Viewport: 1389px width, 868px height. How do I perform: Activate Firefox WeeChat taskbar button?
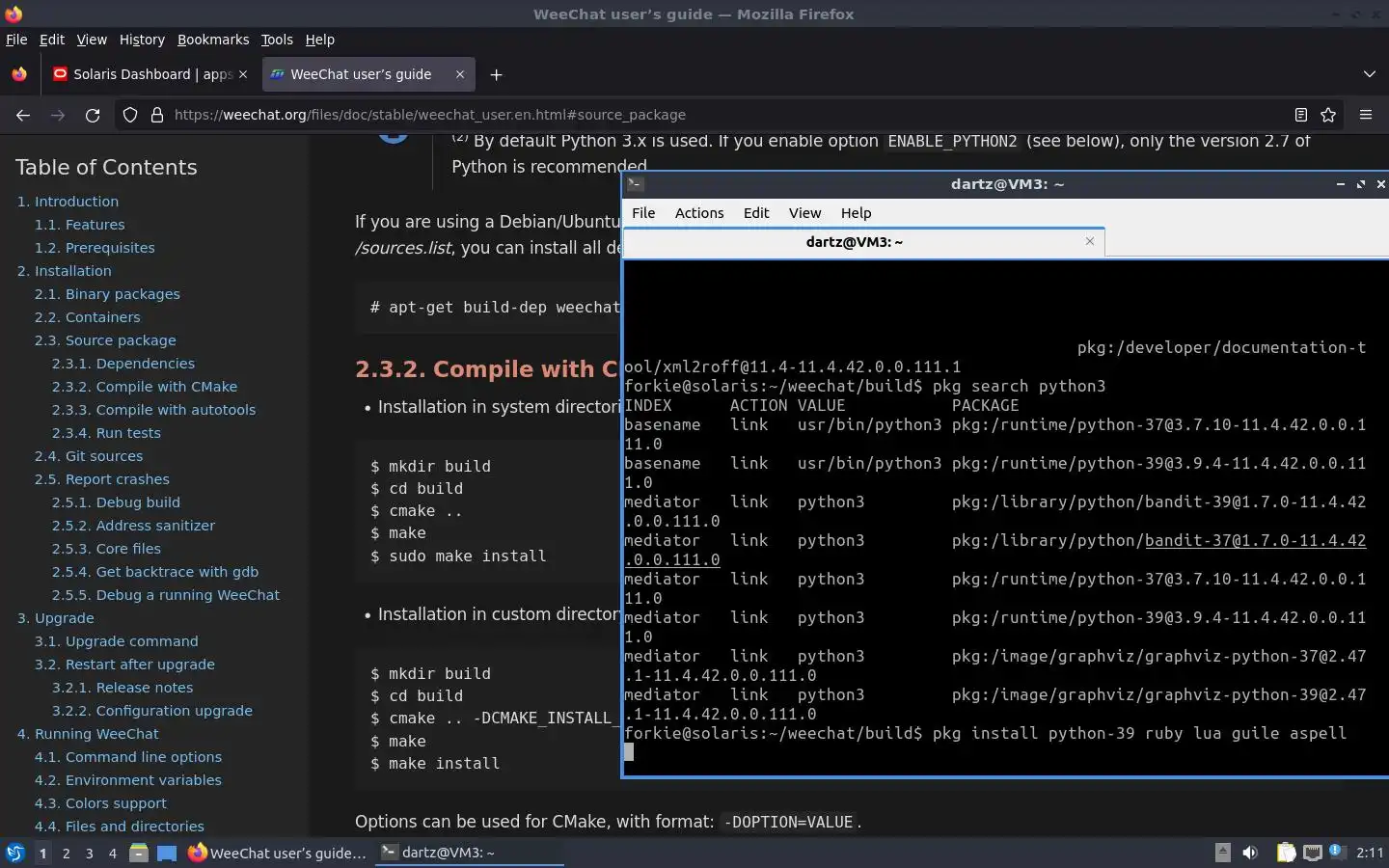(278, 853)
